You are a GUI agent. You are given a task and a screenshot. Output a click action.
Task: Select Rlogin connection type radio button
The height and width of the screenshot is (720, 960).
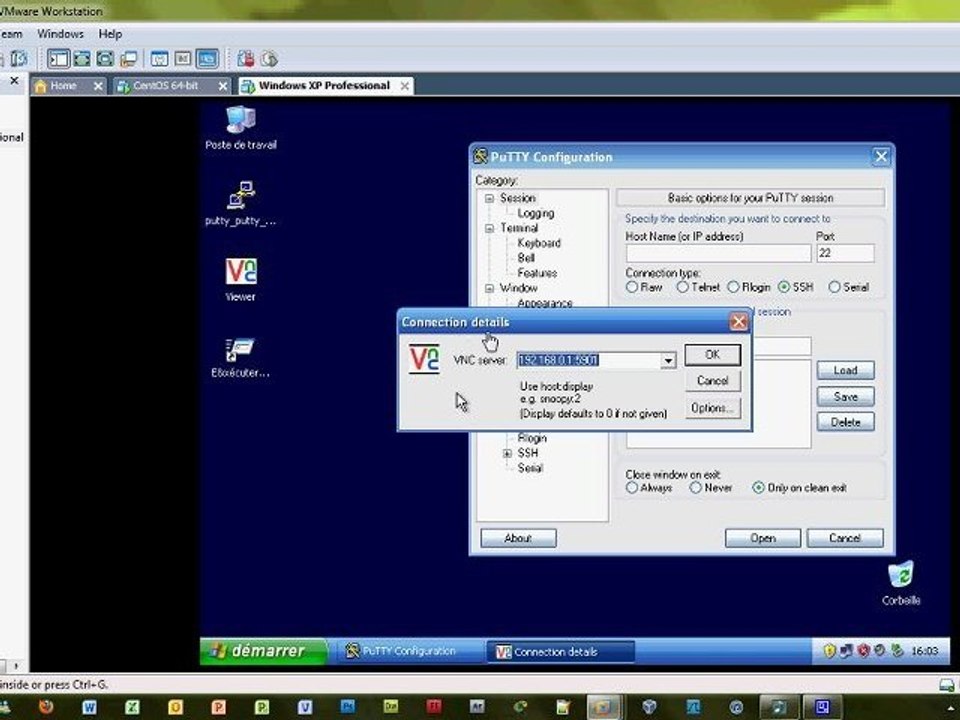(x=733, y=287)
